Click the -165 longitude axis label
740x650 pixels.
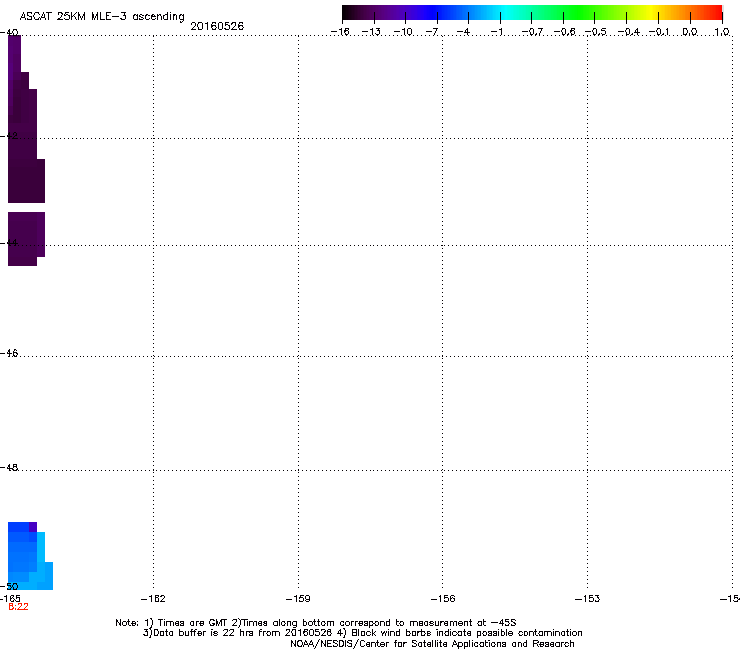pos(10,599)
